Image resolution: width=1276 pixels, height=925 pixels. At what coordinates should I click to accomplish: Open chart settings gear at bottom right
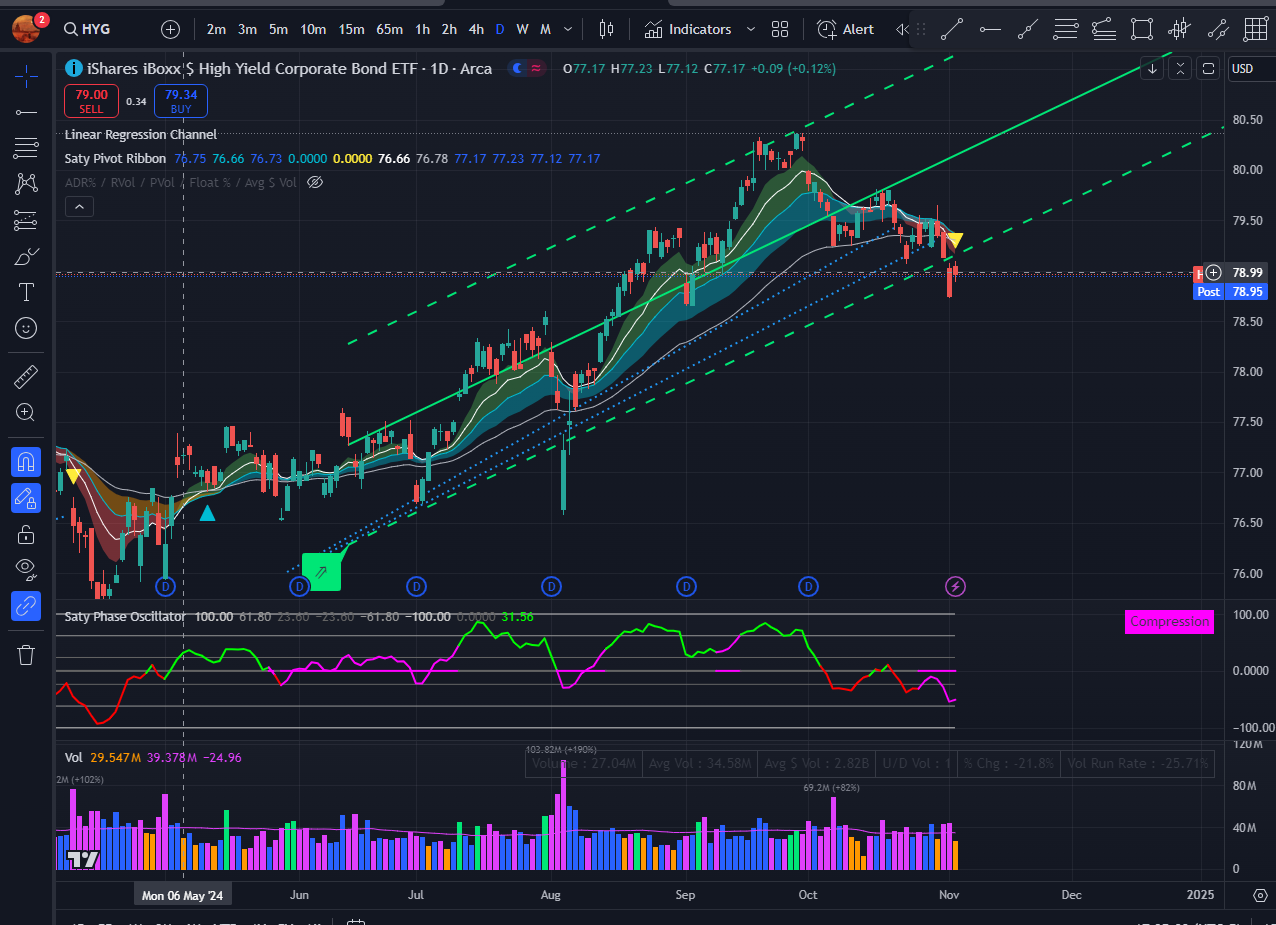pyautogui.click(x=1260, y=895)
